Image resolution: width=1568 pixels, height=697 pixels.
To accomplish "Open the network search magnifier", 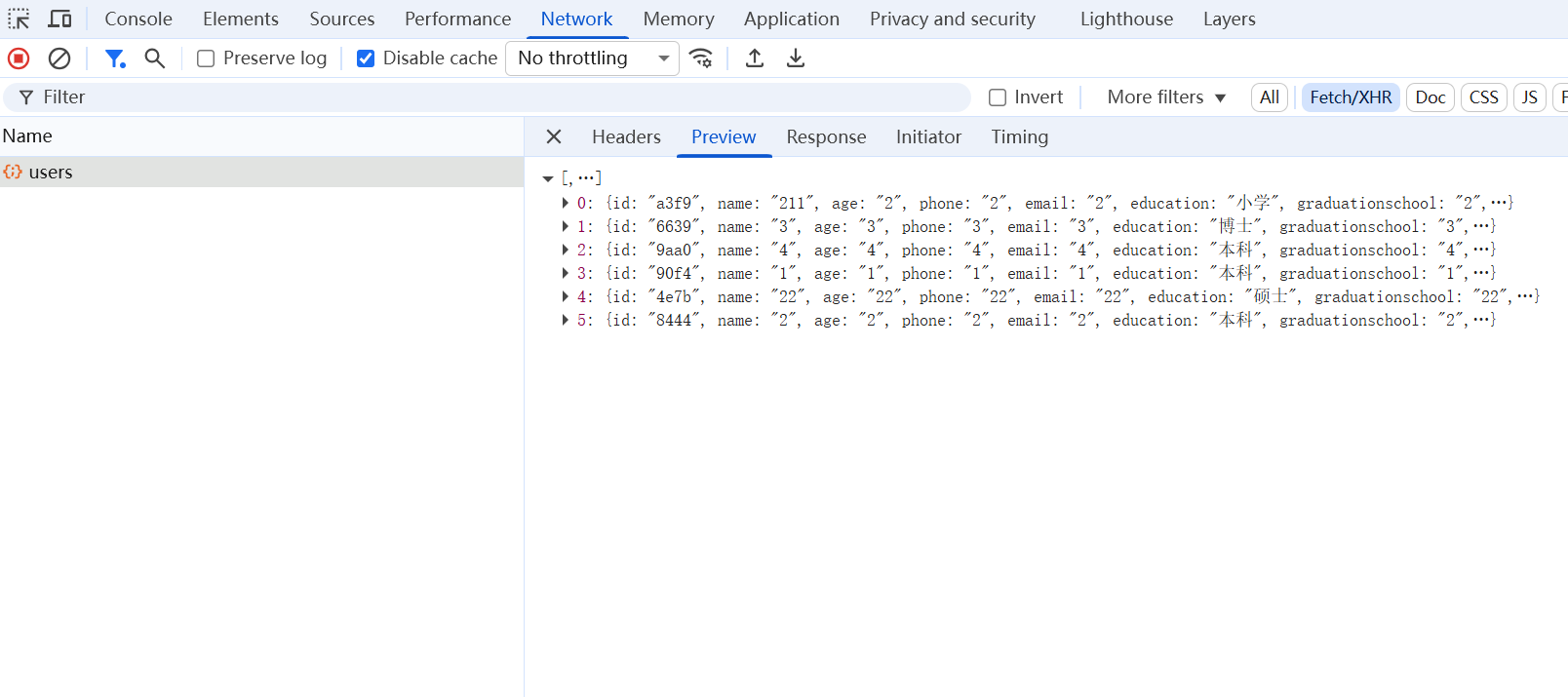I will point(154,58).
